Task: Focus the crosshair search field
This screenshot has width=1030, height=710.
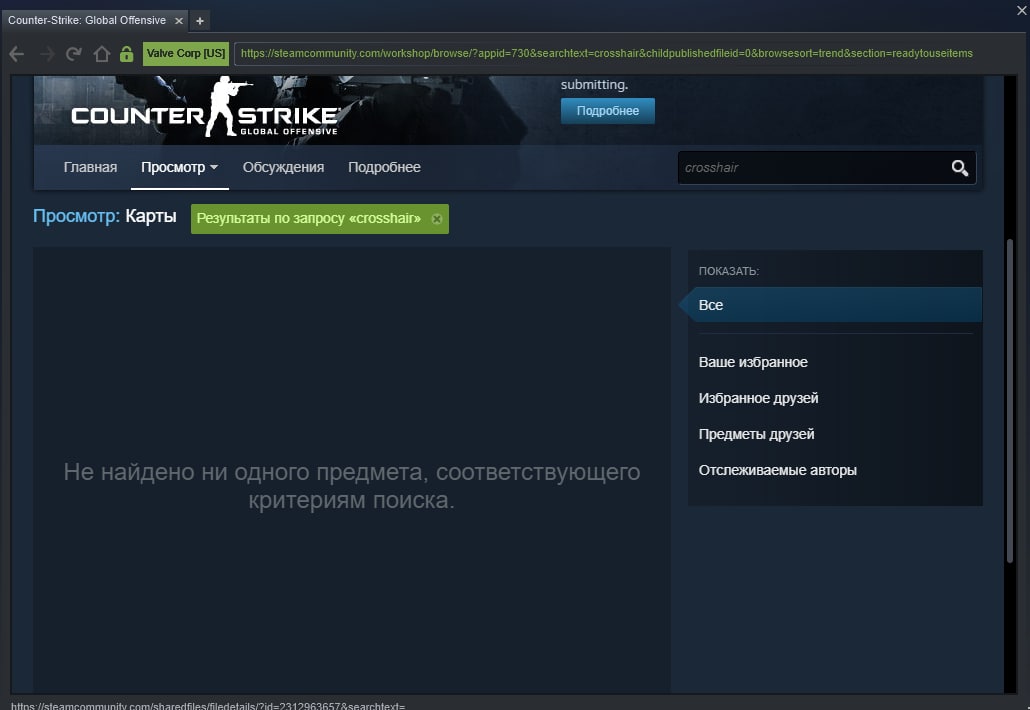Action: (x=813, y=168)
